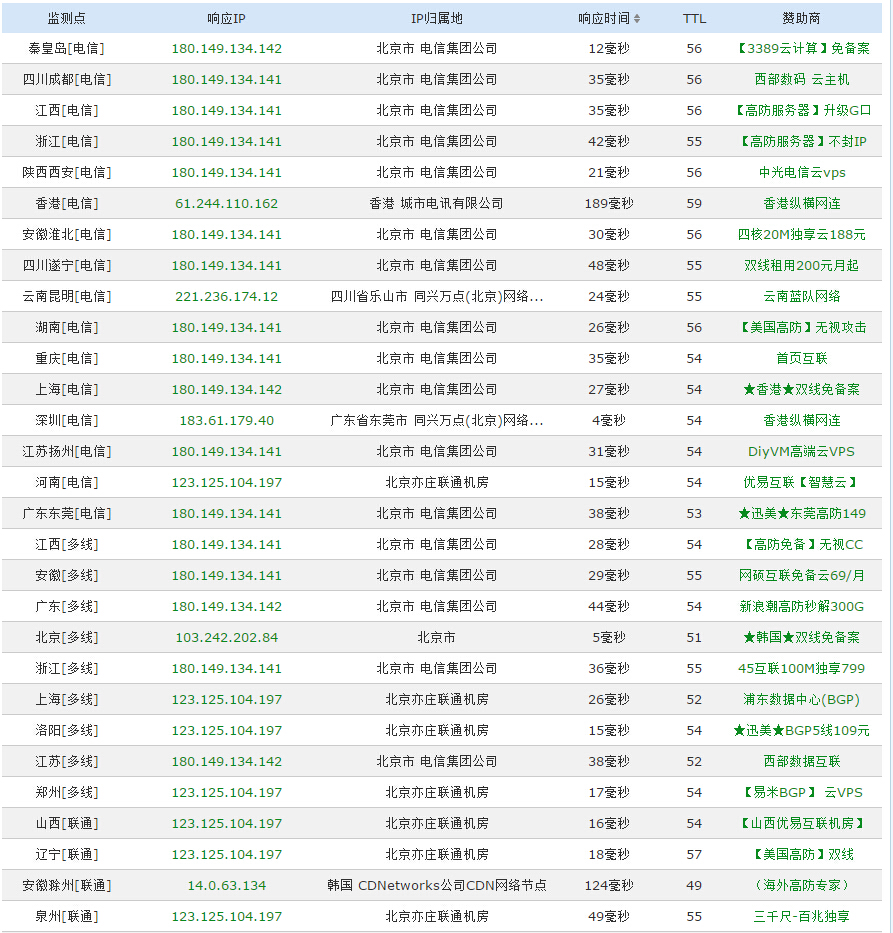
Task: Open sponsor link 四核20M独享云188元
Action: pos(801,234)
